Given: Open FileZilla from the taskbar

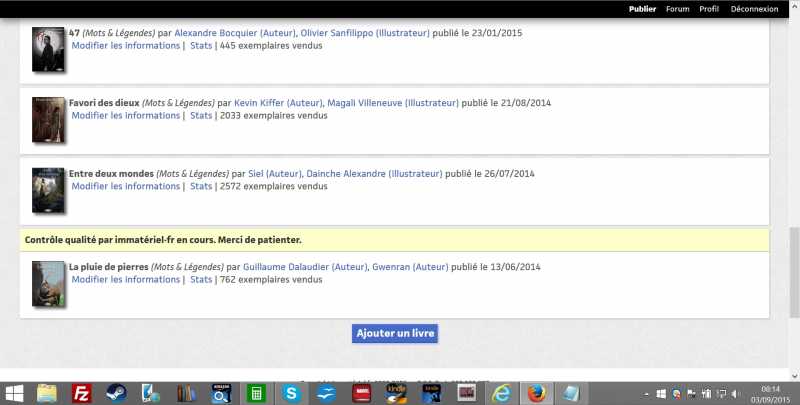Looking at the screenshot, I should tap(82, 393).
